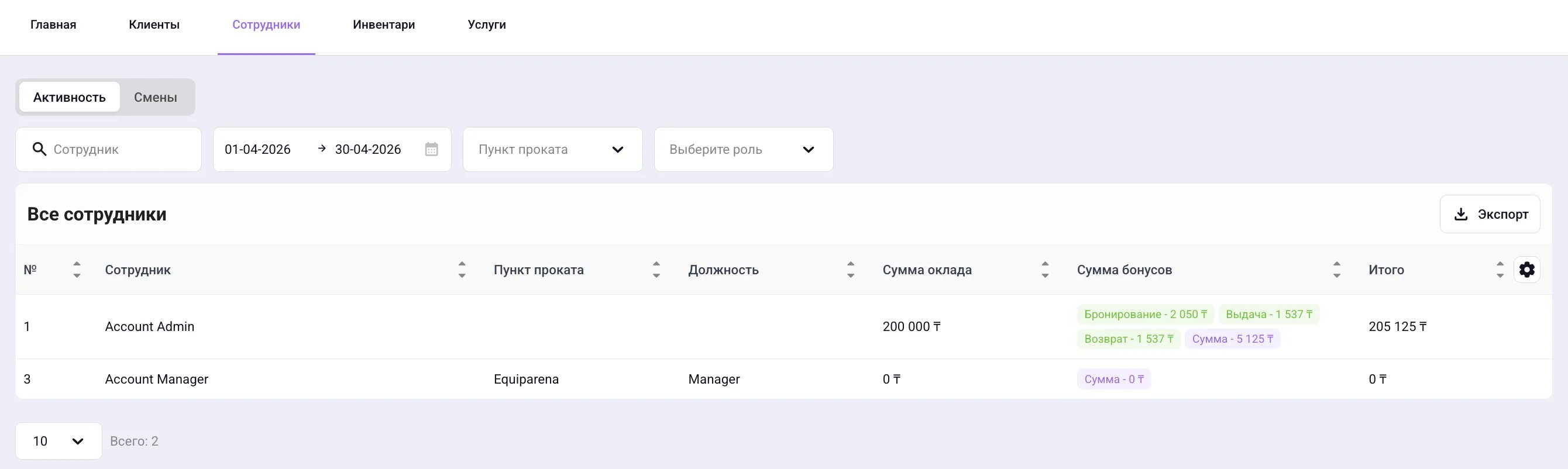This screenshot has height=469, width=1568.
Task: Focus the Сотрудник search field
Action: click(108, 149)
